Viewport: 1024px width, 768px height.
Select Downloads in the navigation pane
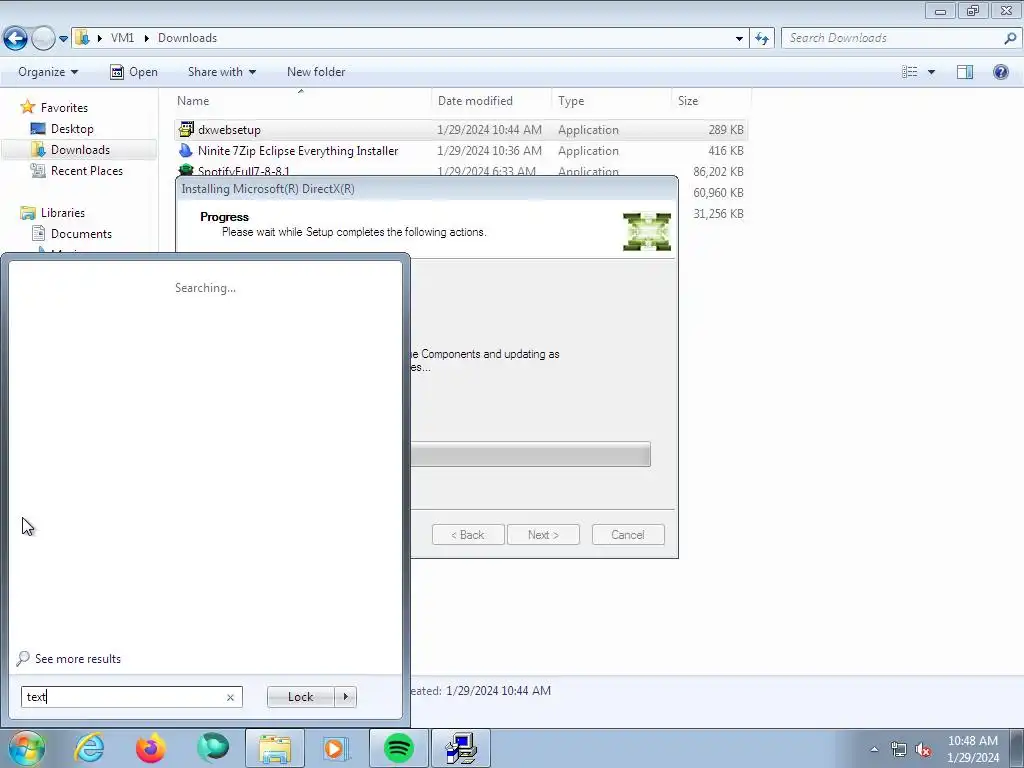pos(80,150)
